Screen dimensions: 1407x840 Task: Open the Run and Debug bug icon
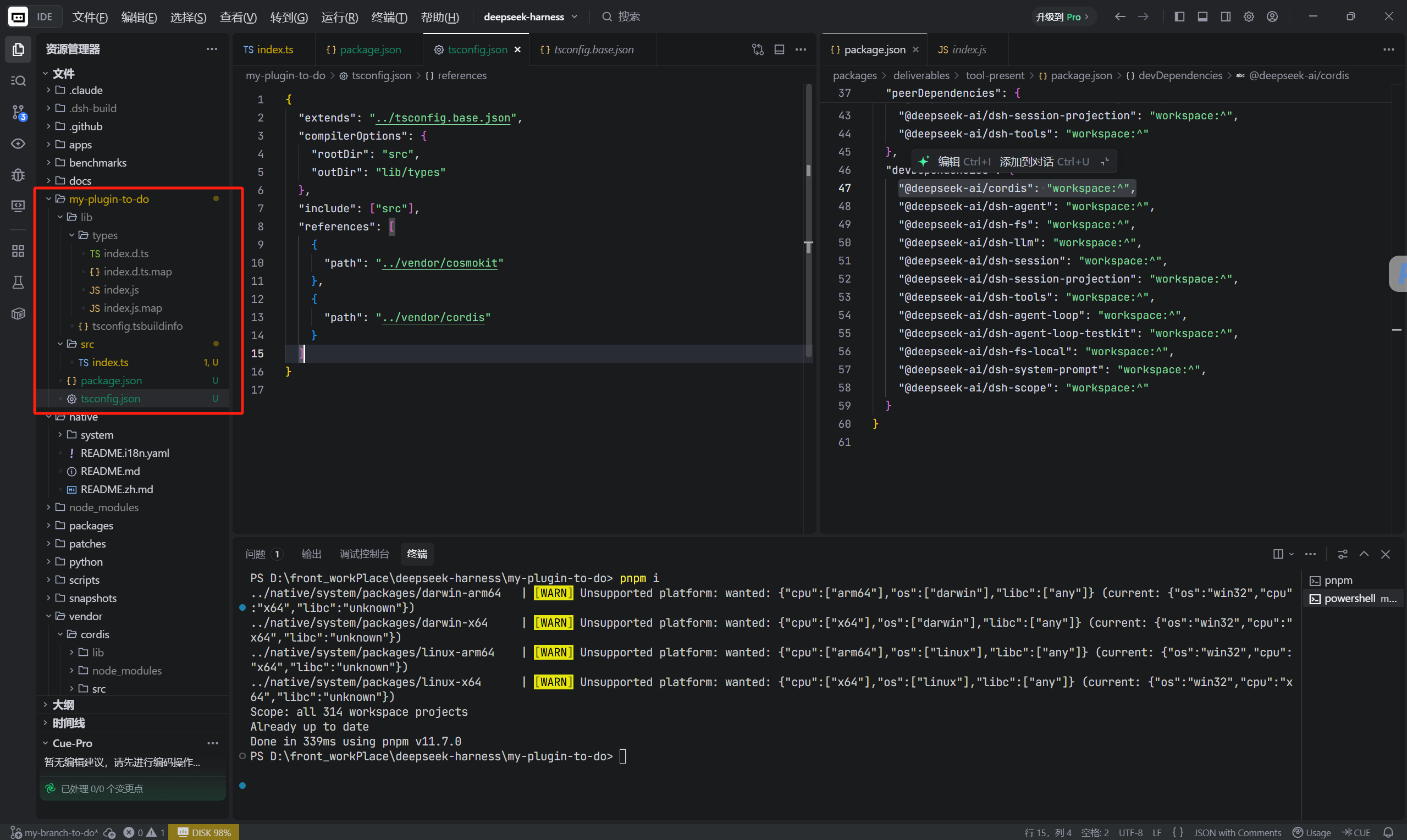pyautogui.click(x=18, y=175)
